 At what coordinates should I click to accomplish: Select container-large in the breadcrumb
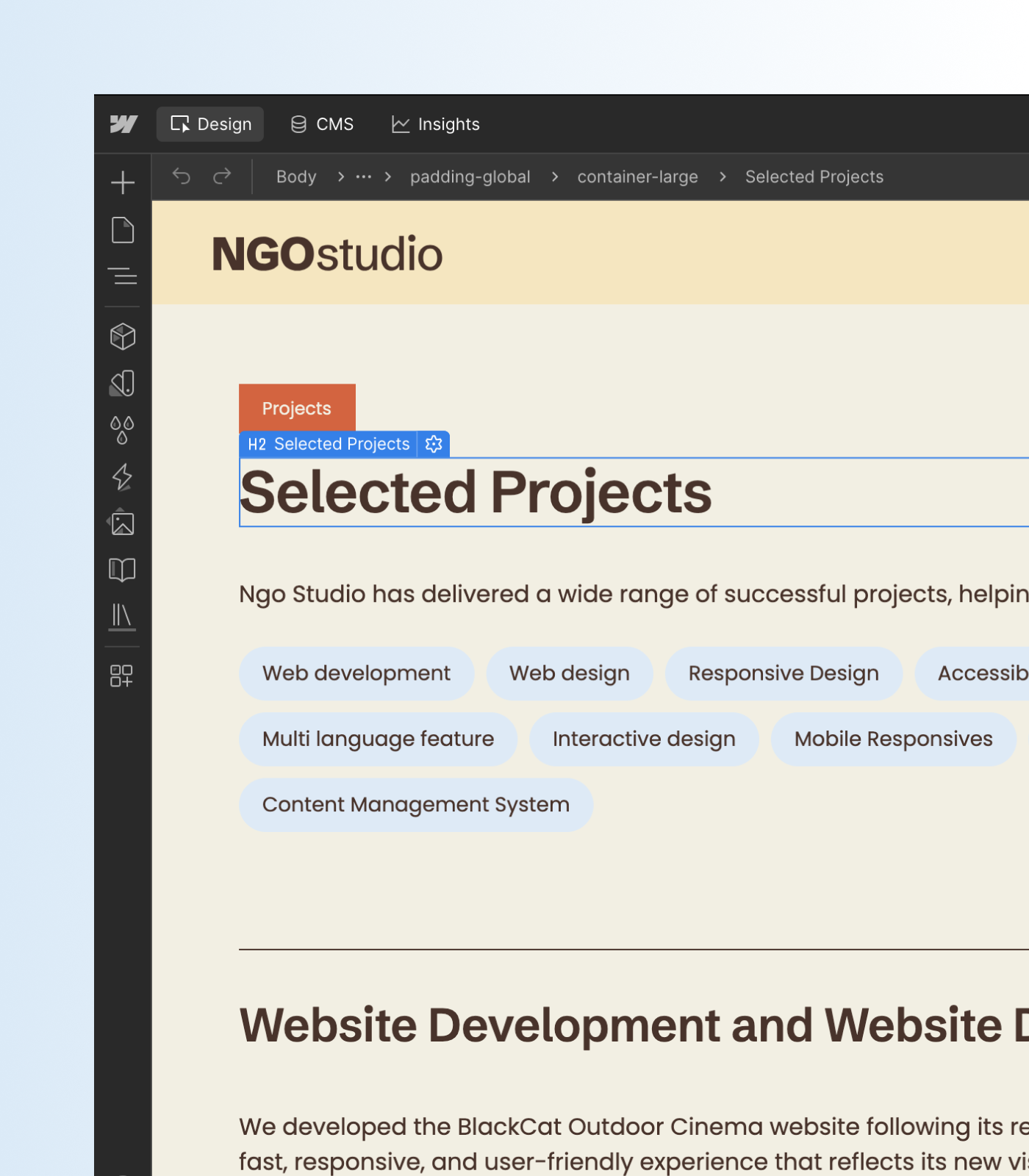[x=638, y=177]
